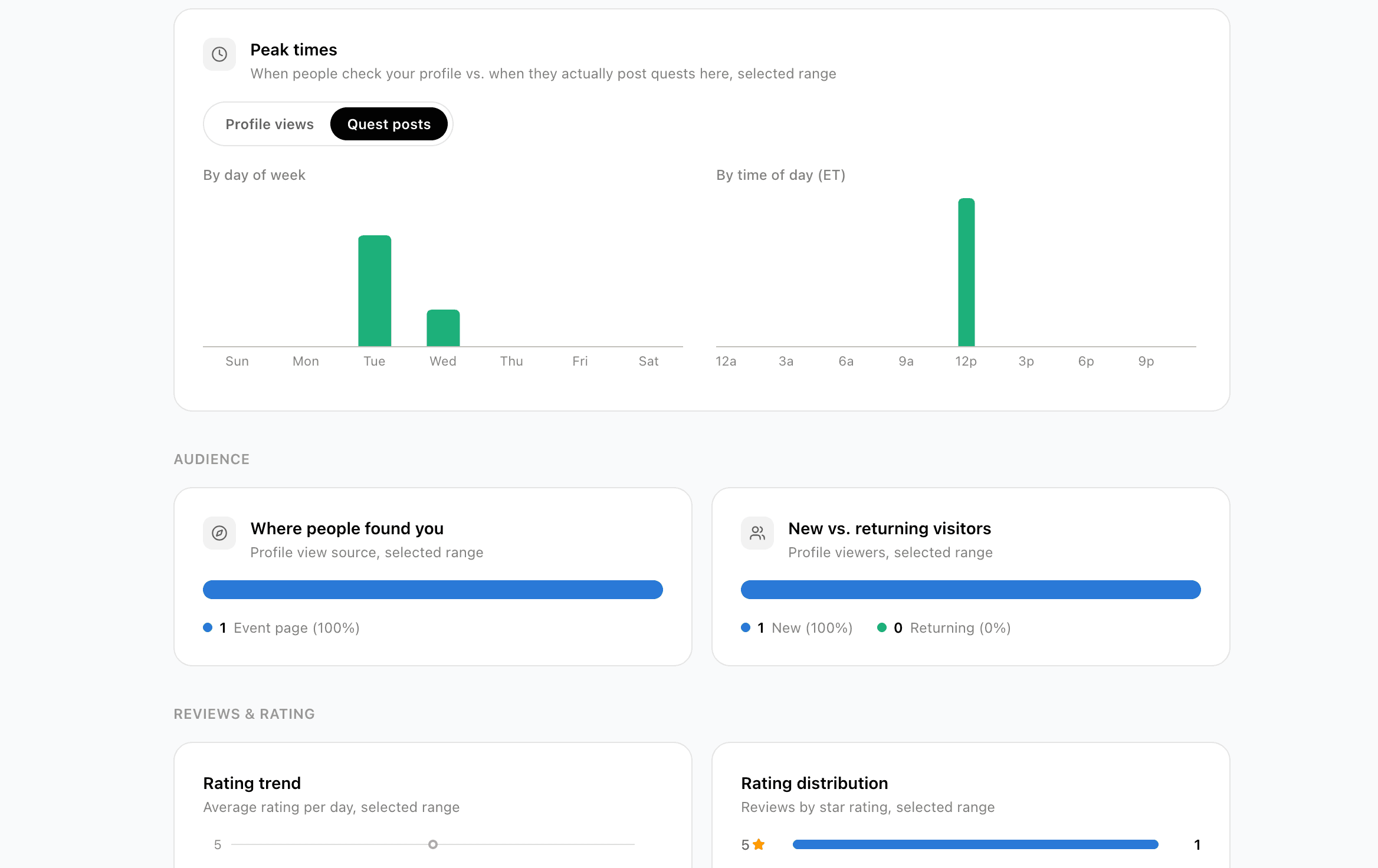The height and width of the screenshot is (868, 1378).
Task: Click the orange star in Rating distribution
Action: coord(759,844)
